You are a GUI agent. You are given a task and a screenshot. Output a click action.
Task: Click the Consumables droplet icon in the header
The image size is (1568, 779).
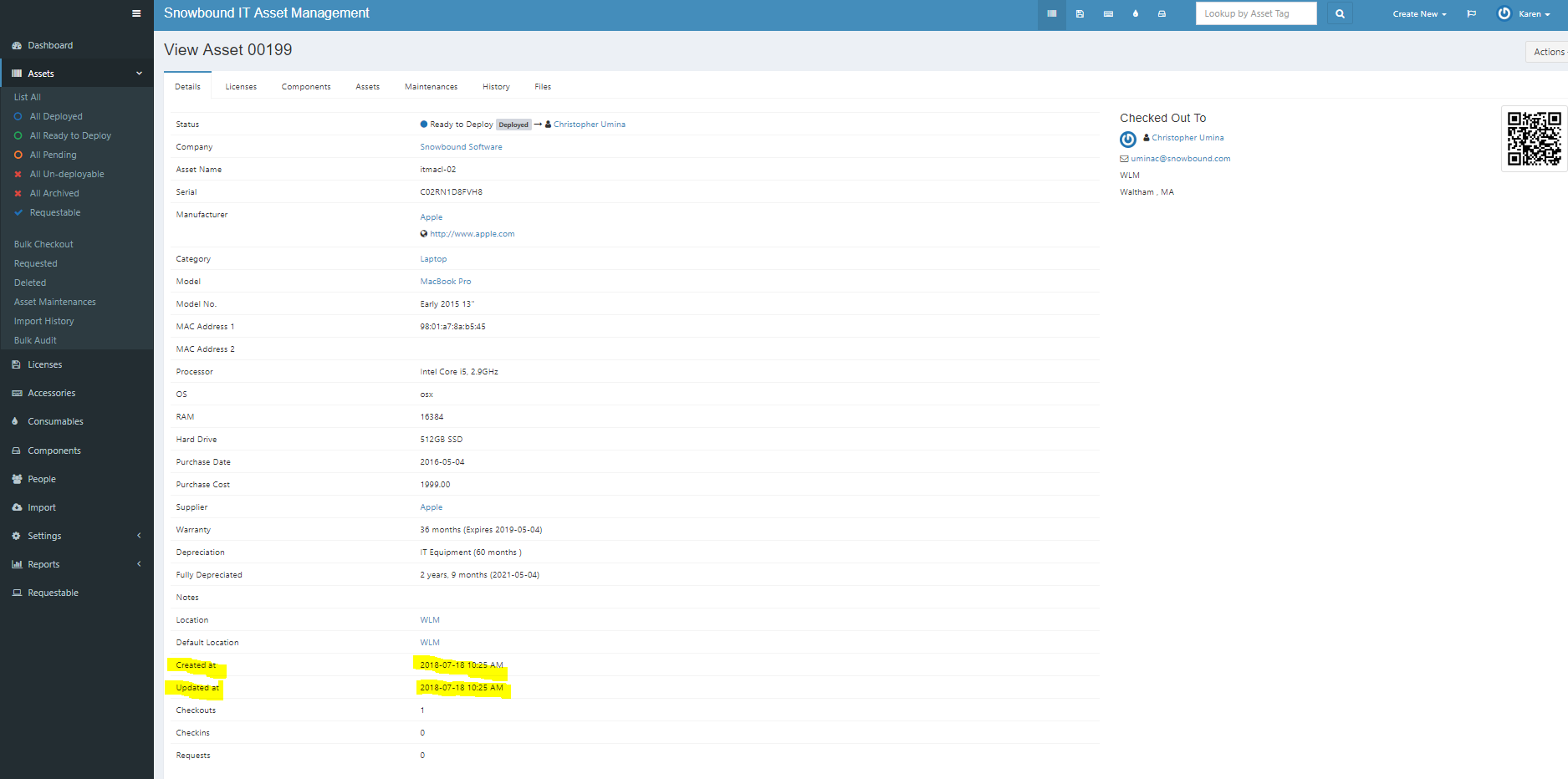click(x=1135, y=13)
